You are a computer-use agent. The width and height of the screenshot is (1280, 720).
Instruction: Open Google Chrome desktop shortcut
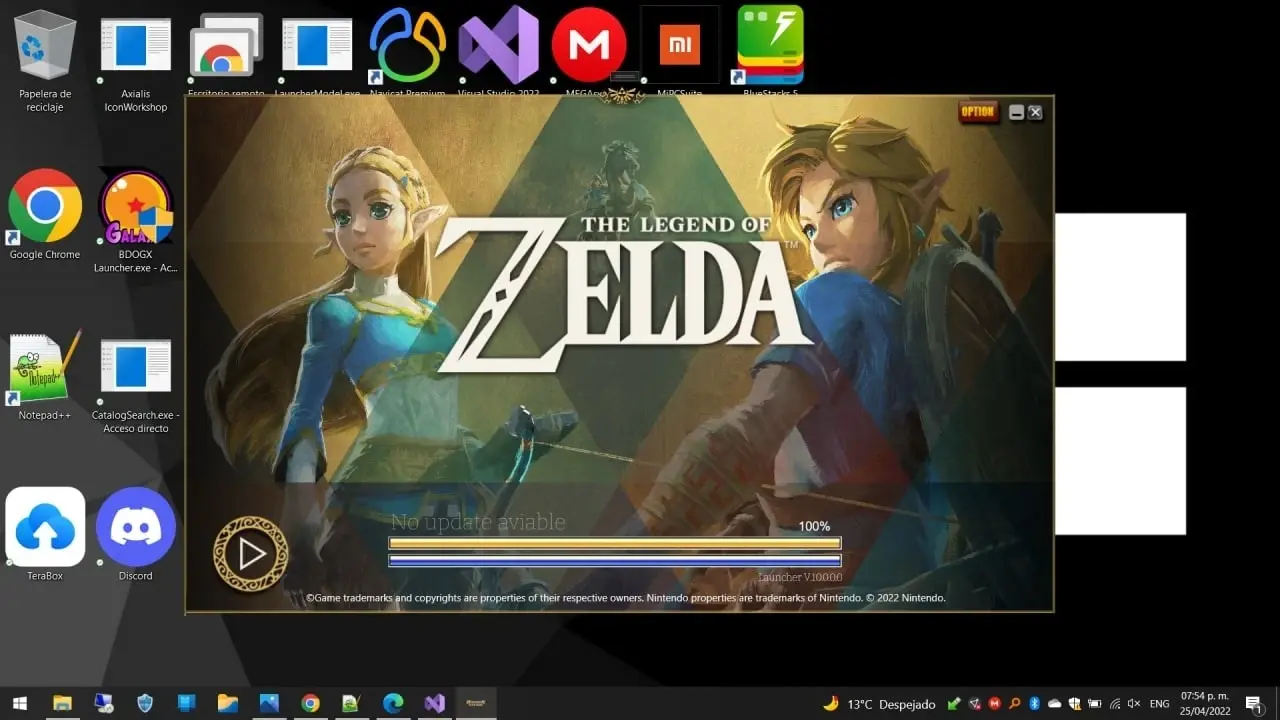[x=45, y=213]
